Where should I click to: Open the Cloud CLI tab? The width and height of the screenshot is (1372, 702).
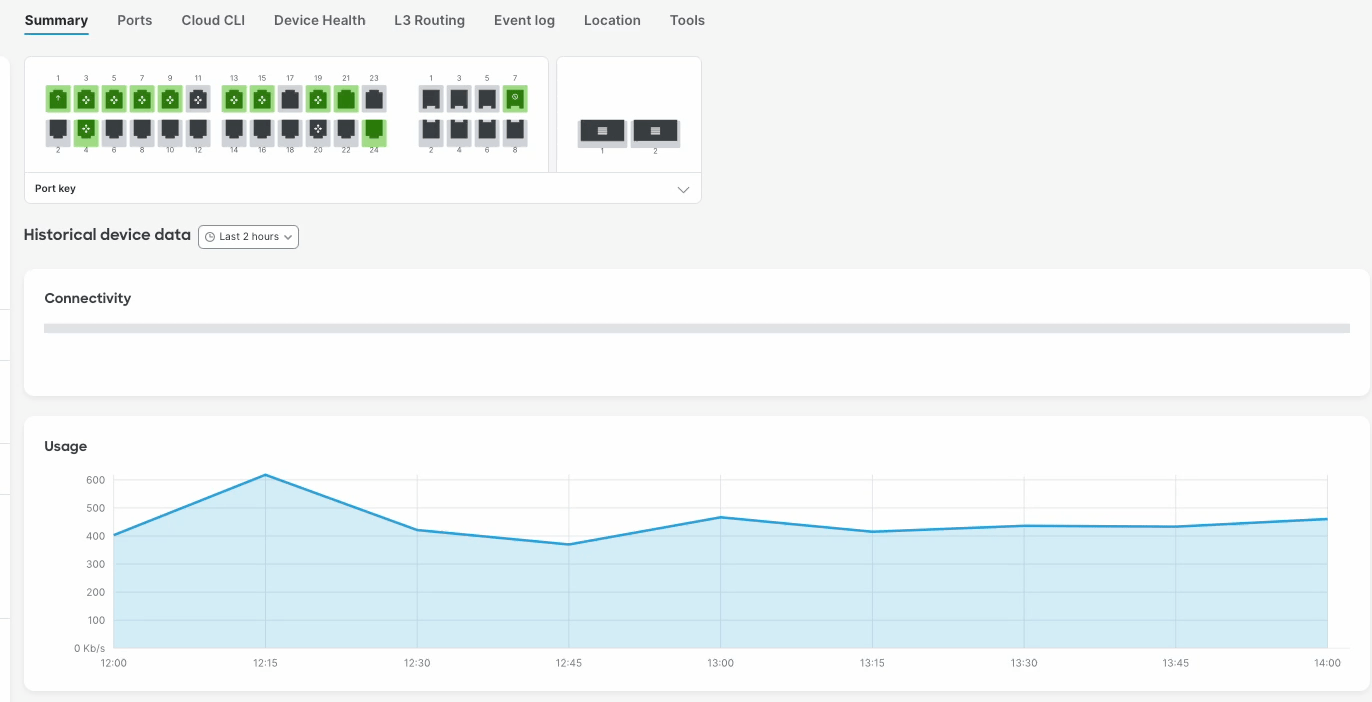pyautogui.click(x=213, y=20)
